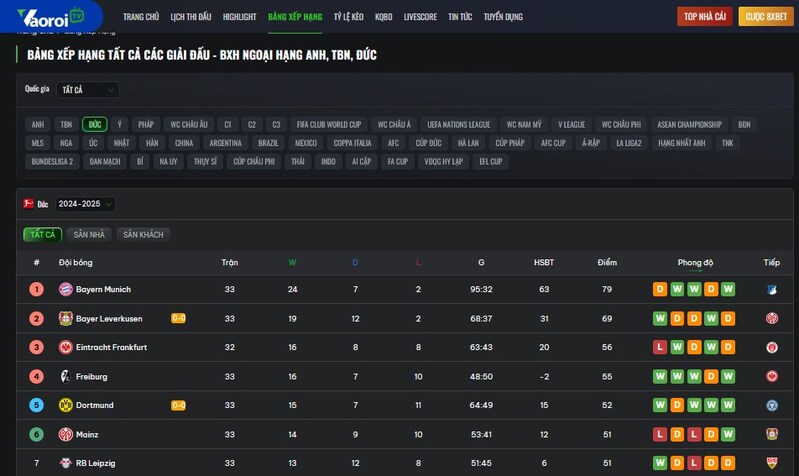799x476 pixels.
Task: Open the Eintracht Frankfurt team link
Action: pyautogui.click(x=111, y=347)
